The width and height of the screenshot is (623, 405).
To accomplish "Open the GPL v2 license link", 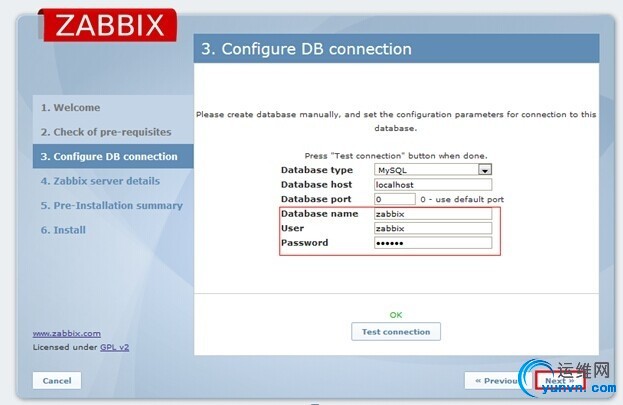I will 114,347.
